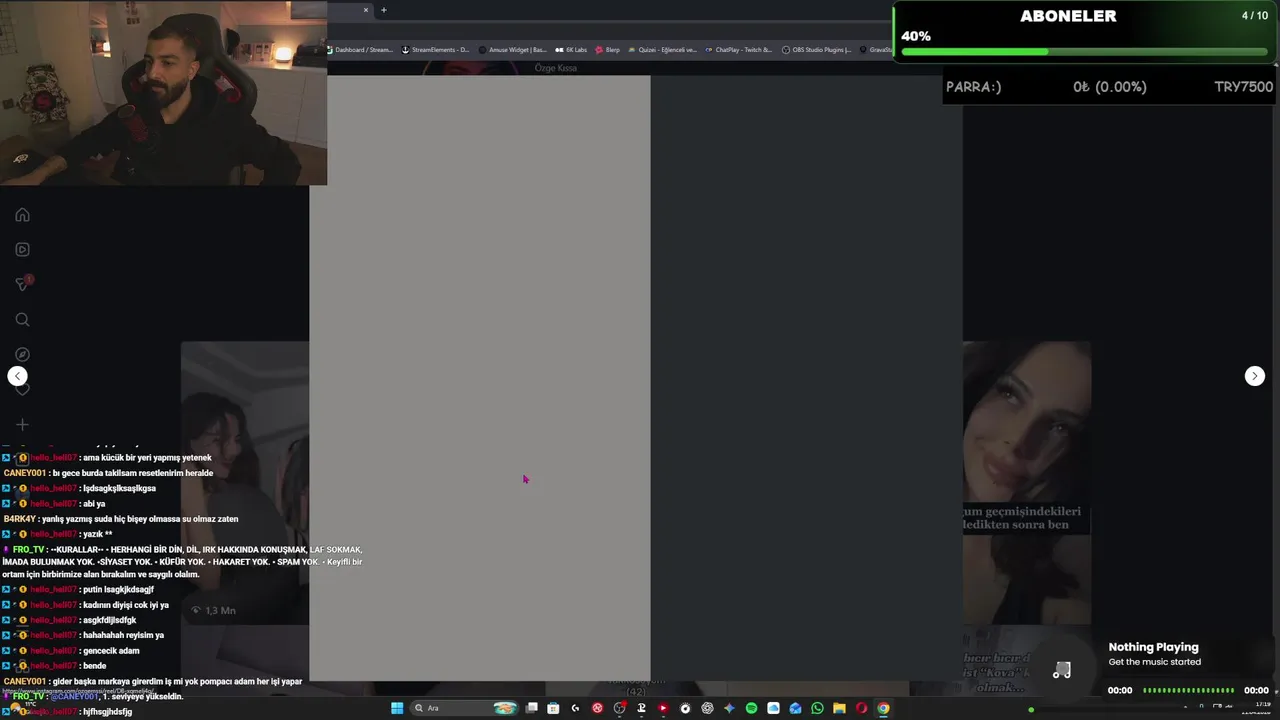Screen dimensions: 1280x720
Task: Open Mail app icon on taskbar
Action: (x=795, y=708)
